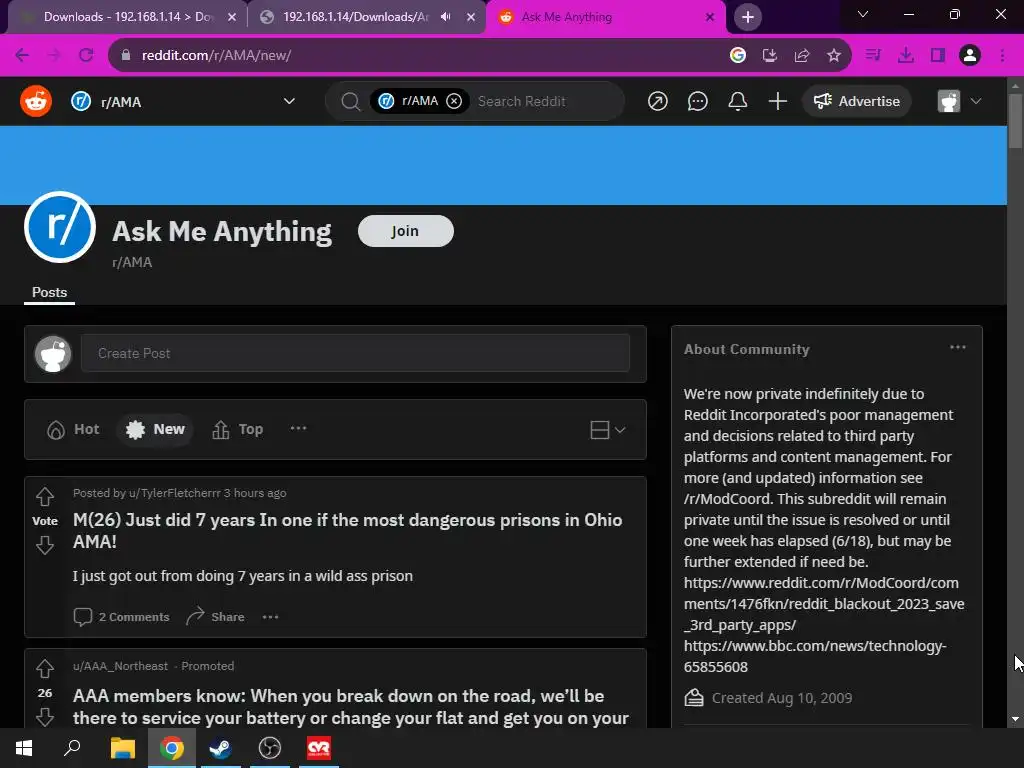The width and height of the screenshot is (1024, 768).
Task: Open Chrome downloads icon
Action: pos(906,56)
